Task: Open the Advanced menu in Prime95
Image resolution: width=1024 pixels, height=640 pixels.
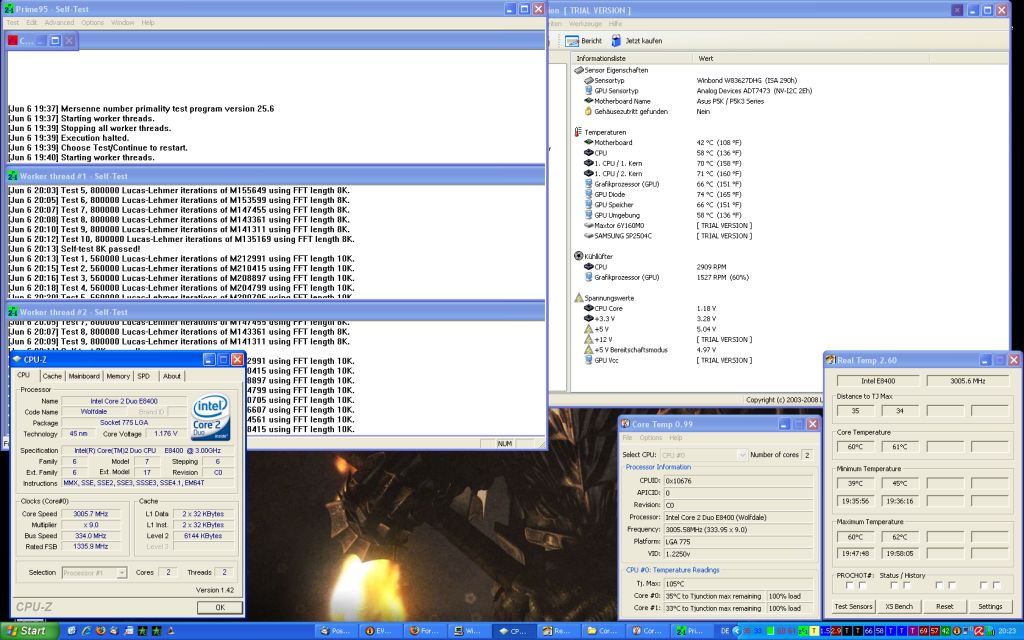Action: point(59,23)
